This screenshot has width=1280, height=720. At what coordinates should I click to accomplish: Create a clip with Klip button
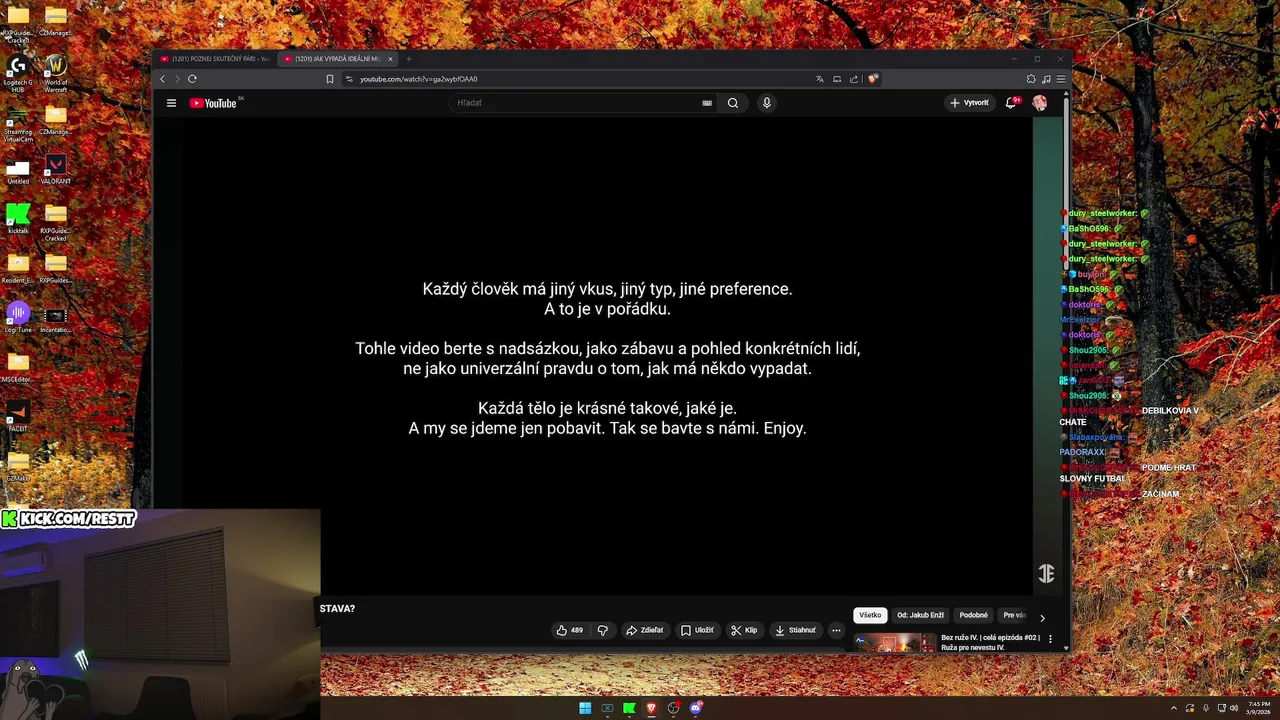coord(744,630)
